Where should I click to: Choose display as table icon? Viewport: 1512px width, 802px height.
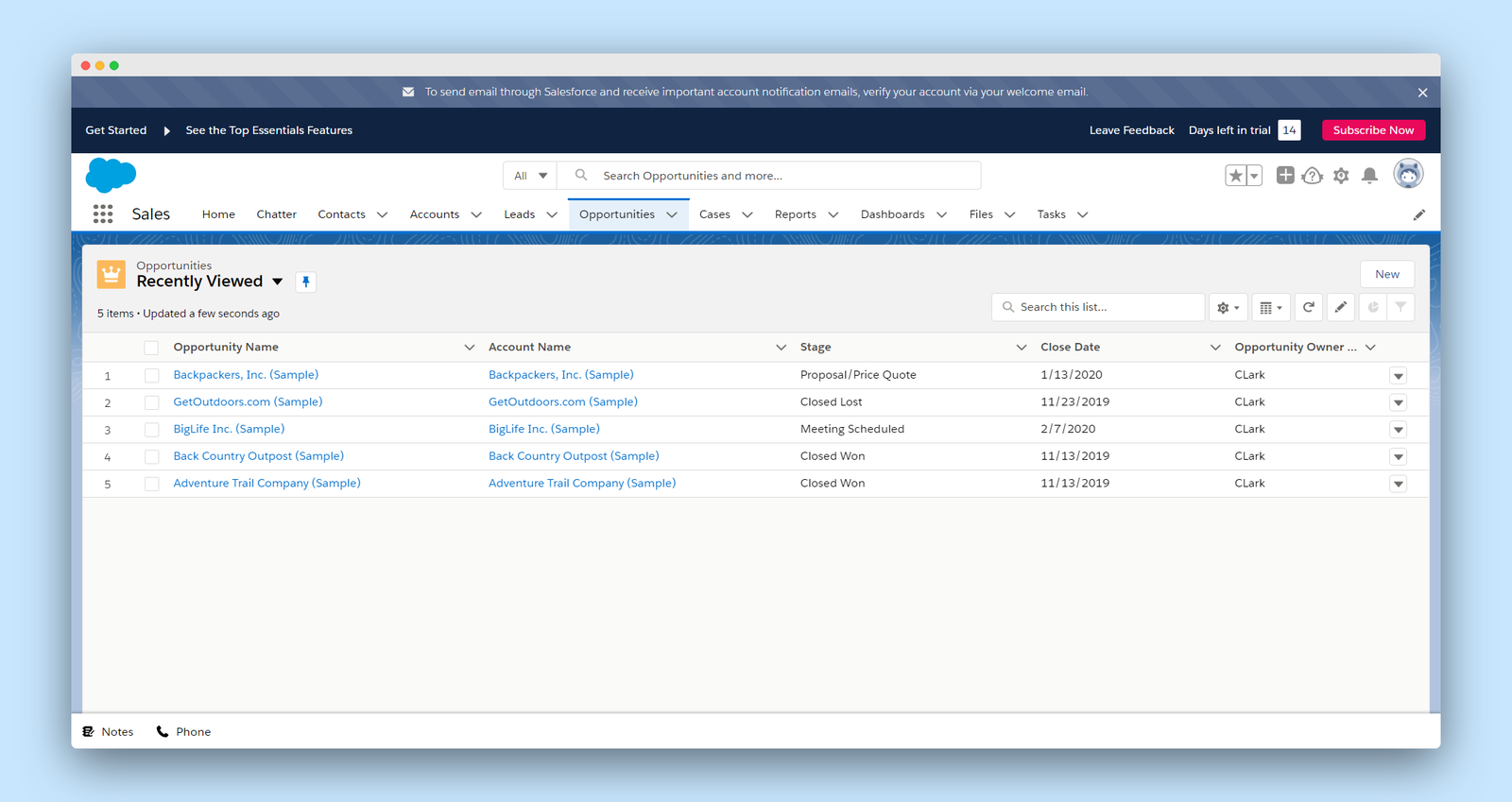point(1271,307)
